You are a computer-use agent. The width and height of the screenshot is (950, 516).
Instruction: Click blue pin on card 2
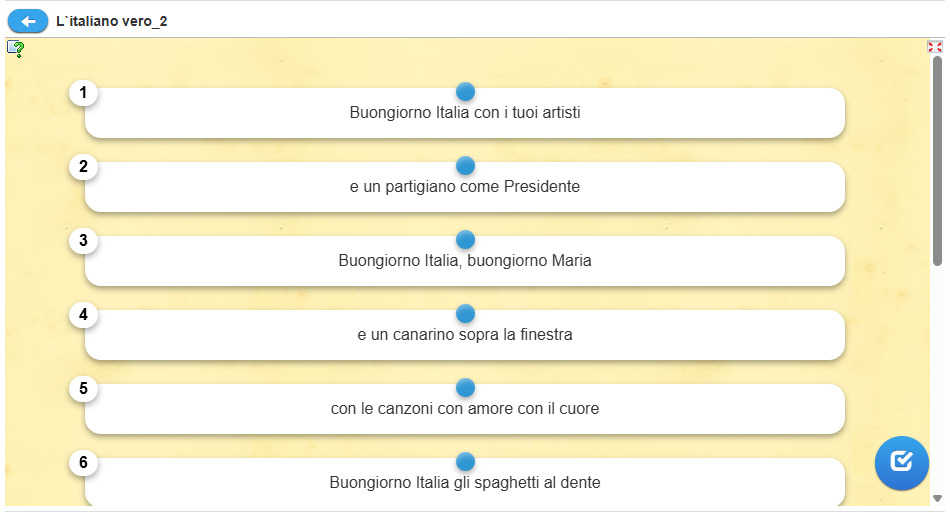pyautogui.click(x=465, y=166)
